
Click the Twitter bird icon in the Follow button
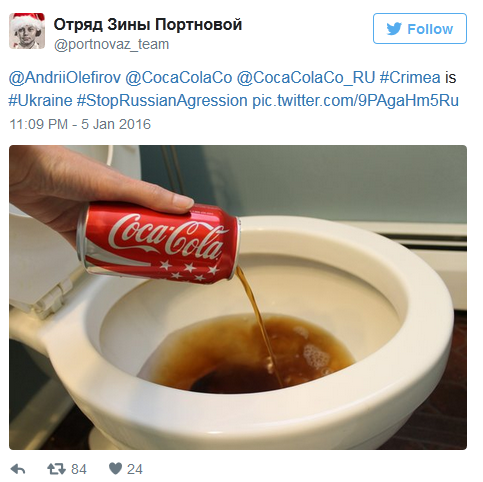[394, 29]
